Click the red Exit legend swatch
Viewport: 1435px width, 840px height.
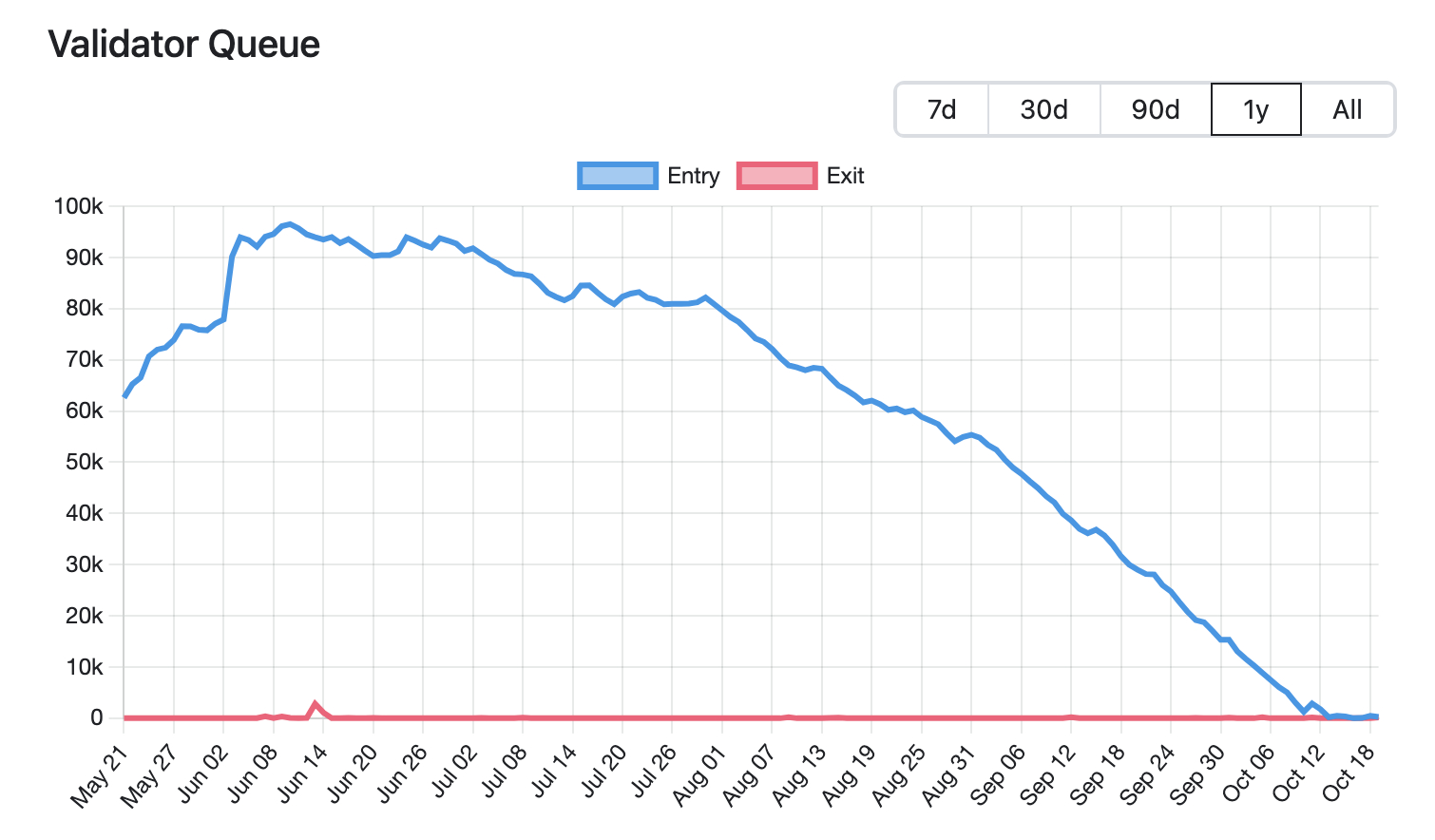(776, 176)
